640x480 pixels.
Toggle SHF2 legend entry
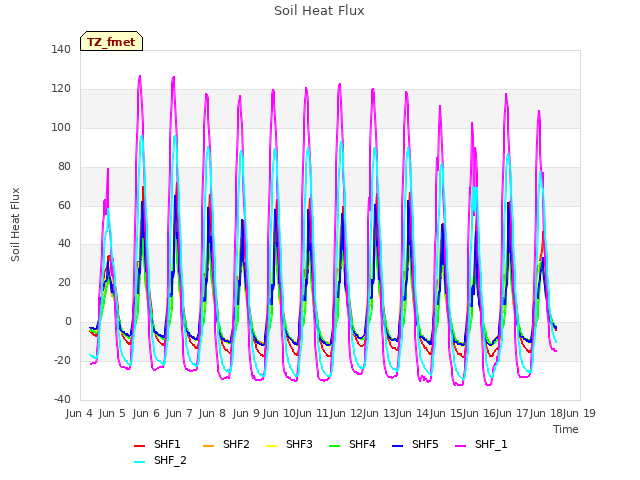pos(226,444)
